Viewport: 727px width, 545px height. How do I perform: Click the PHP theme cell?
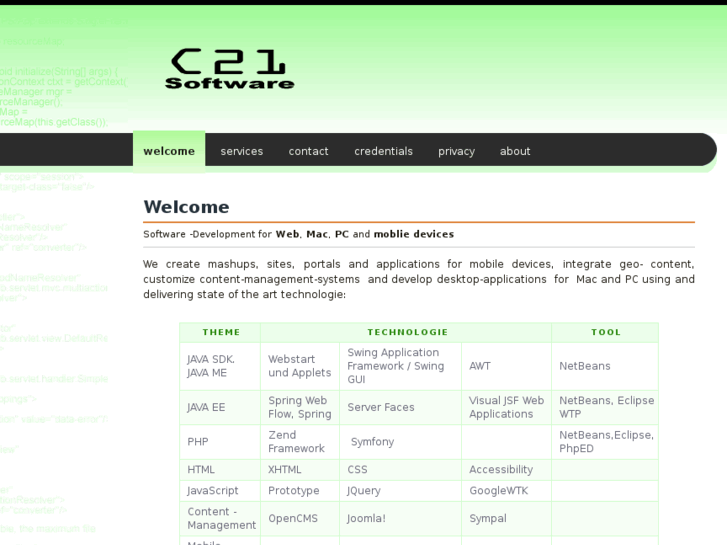click(220, 442)
